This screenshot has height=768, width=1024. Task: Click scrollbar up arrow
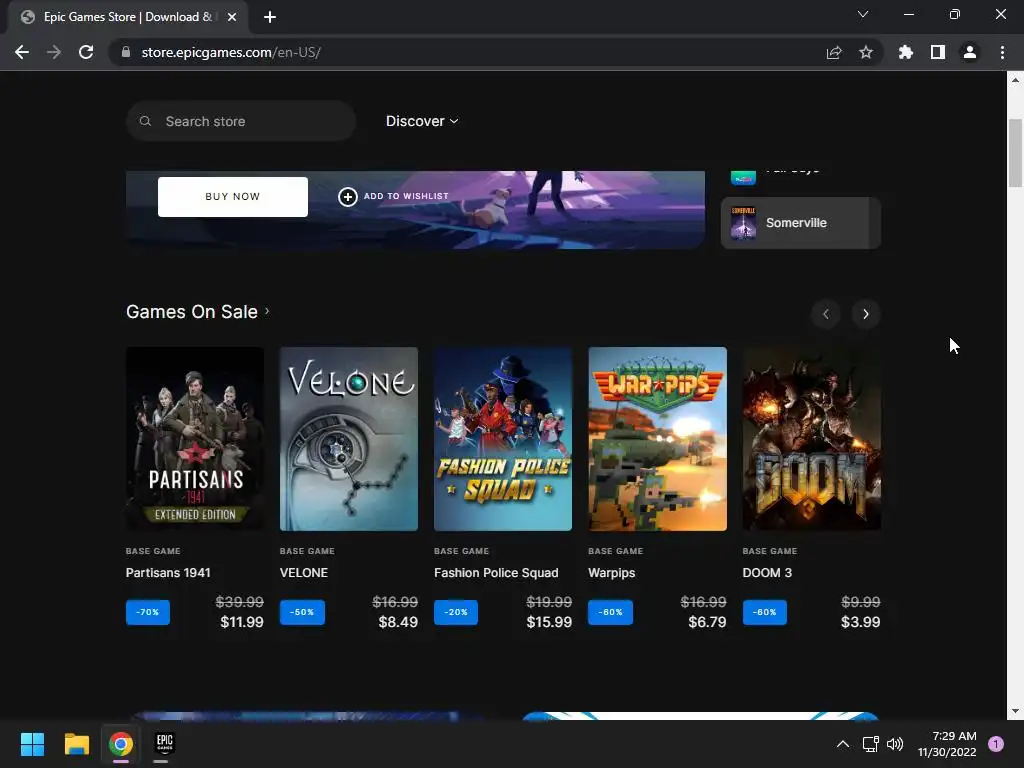click(1015, 80)
